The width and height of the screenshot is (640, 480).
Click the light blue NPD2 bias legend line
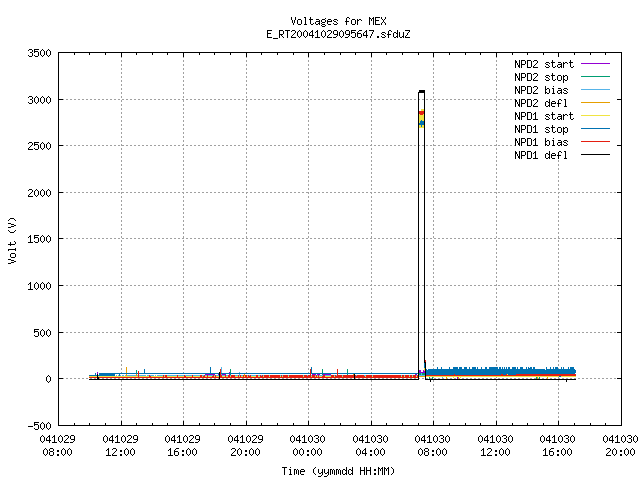click(x=596, y=90)
